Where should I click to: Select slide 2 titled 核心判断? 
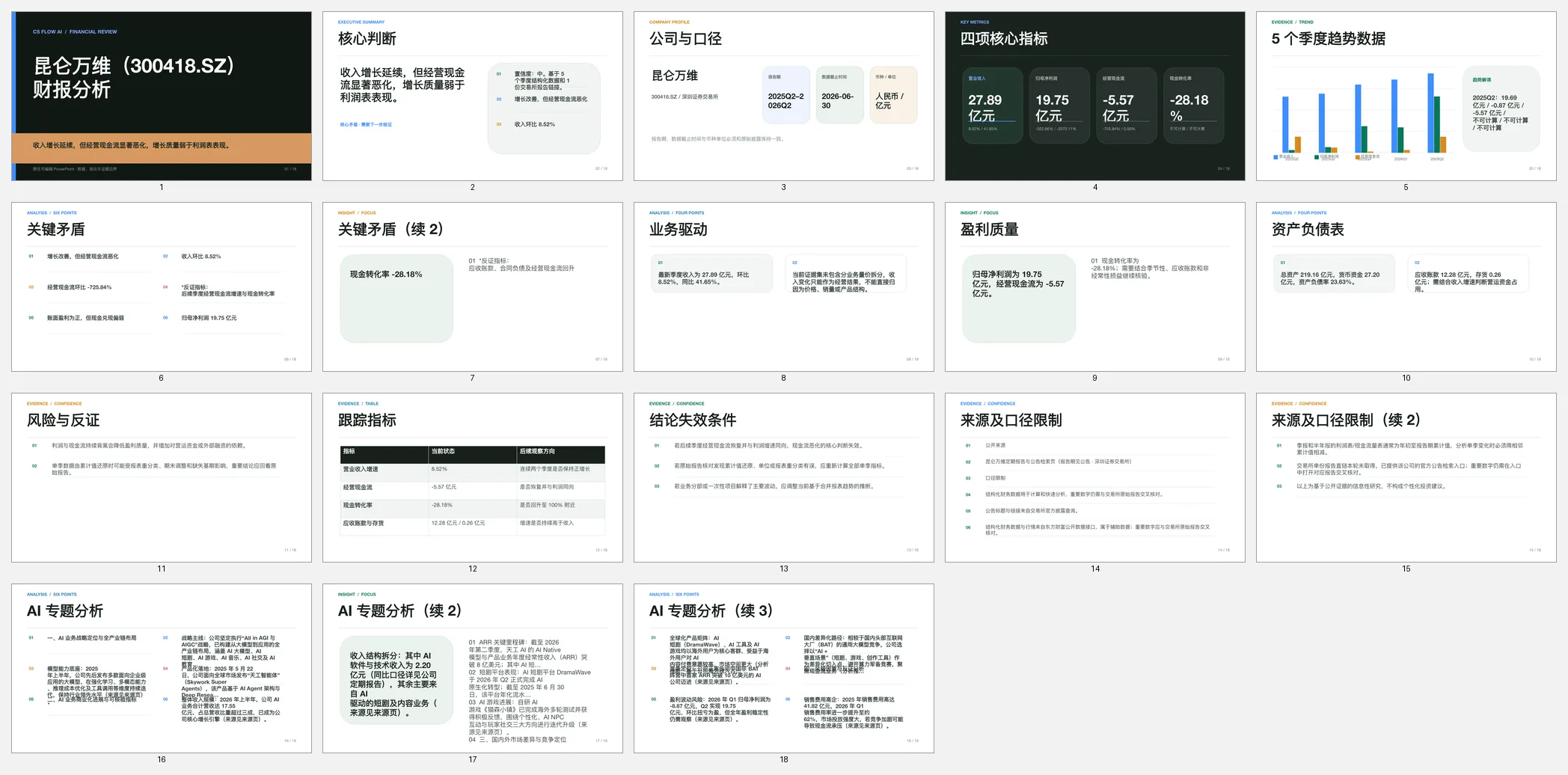coord(473,96)
